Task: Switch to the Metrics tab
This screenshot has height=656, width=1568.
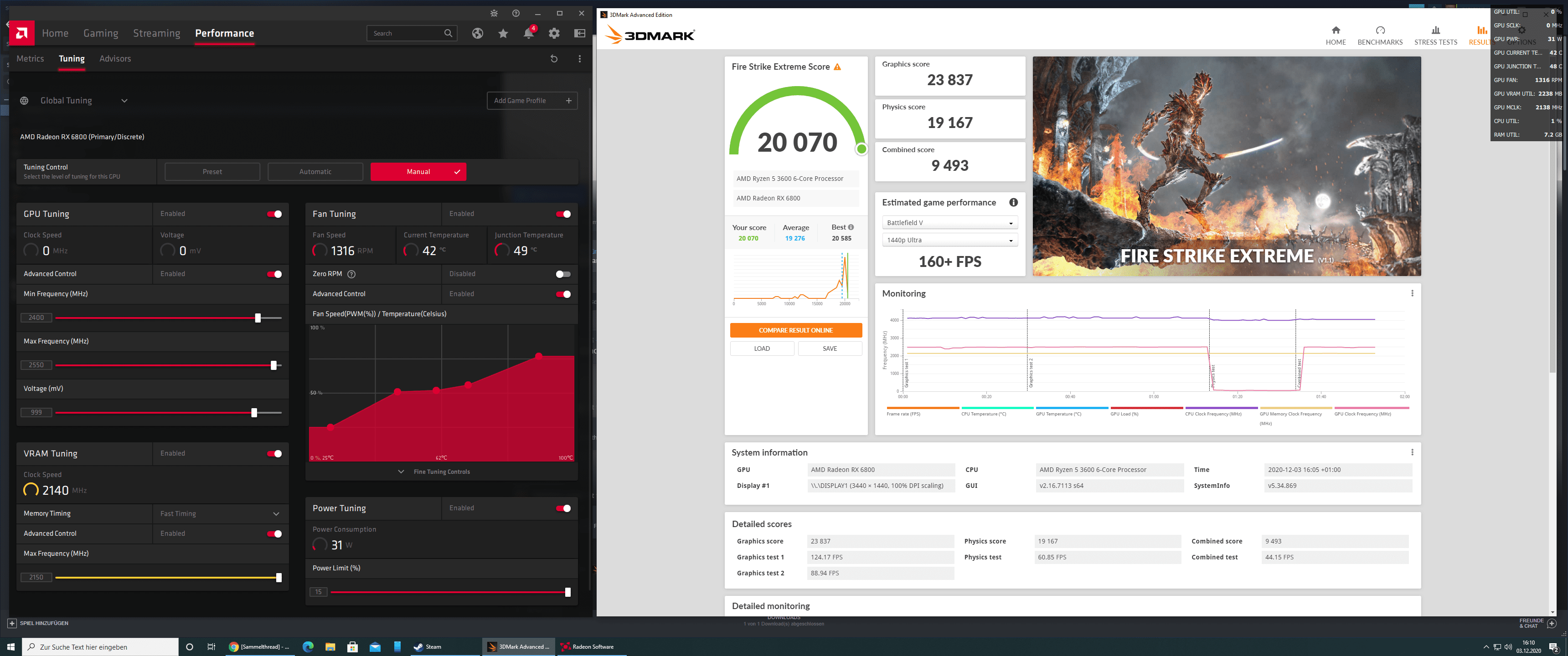Action: tap(31, 58)
